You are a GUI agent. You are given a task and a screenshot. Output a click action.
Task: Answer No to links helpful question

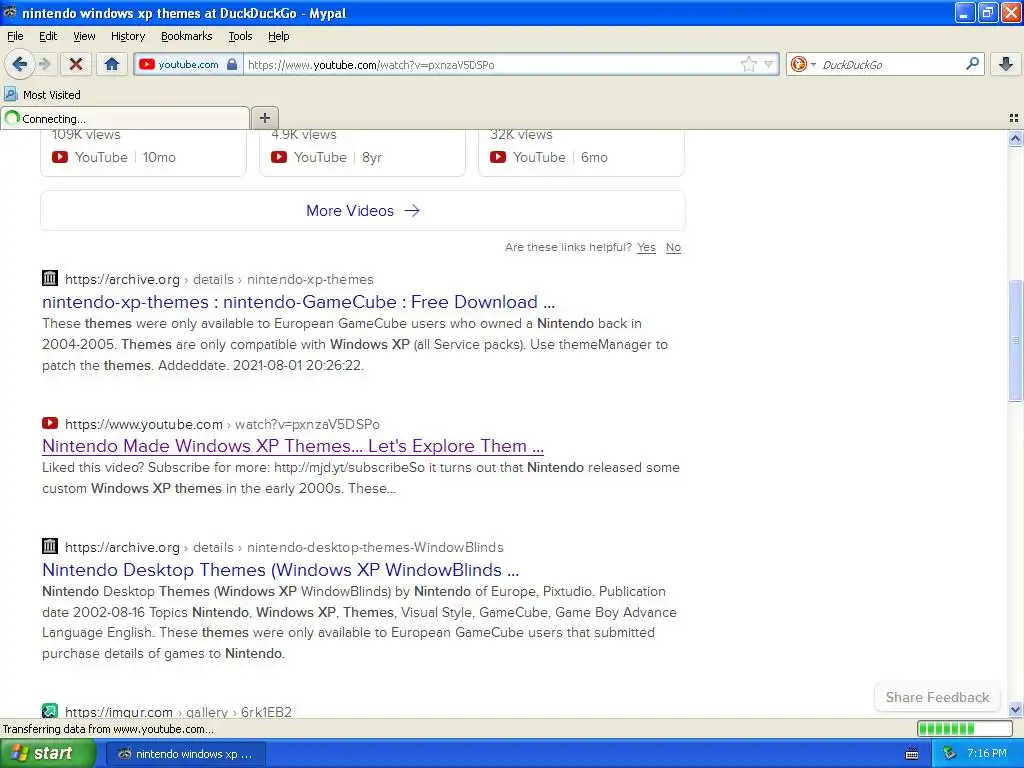click(x=673, y=248)
